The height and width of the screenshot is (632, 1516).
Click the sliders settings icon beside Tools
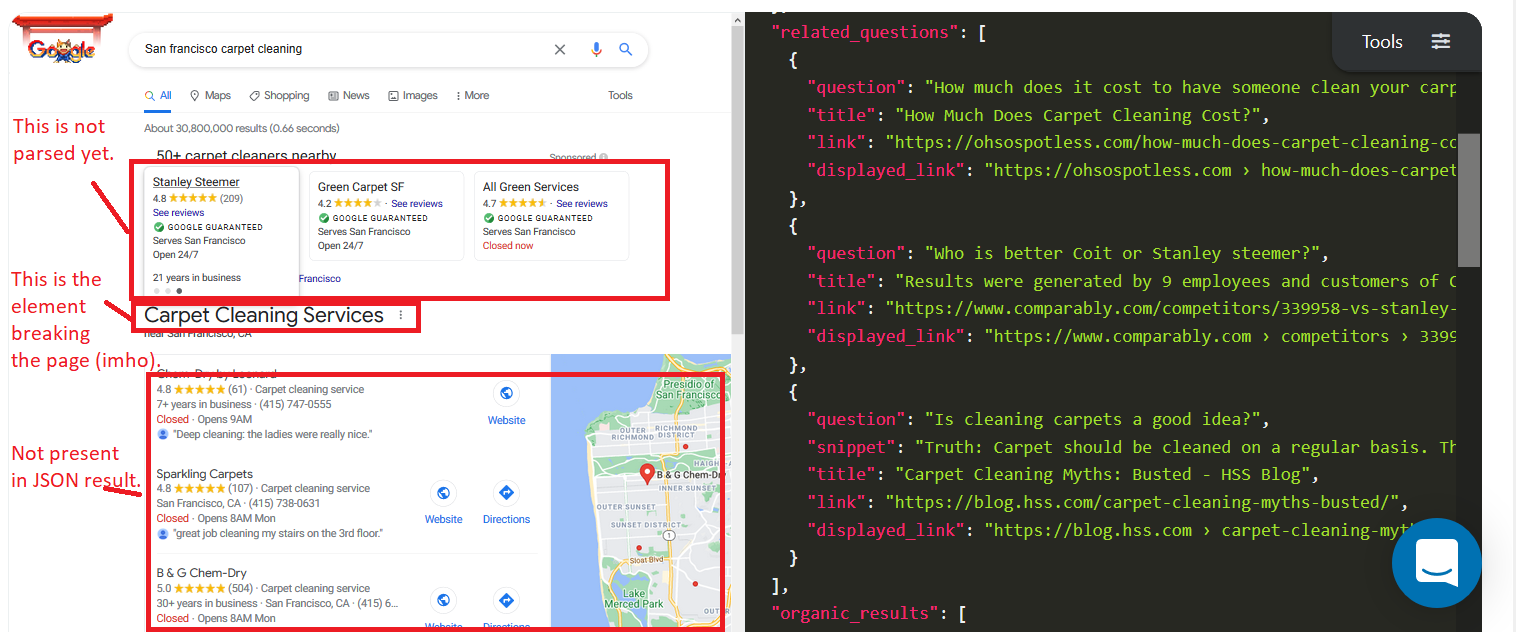click(x=1440, y=42)
